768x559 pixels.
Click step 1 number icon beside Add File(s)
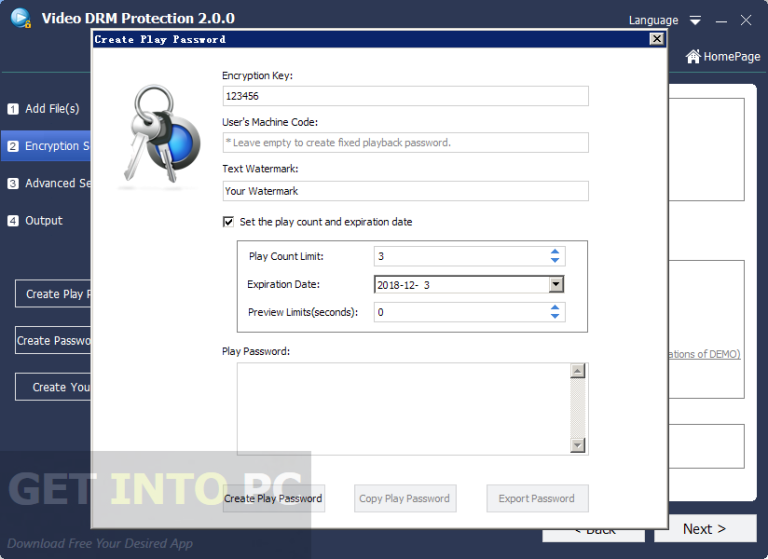pyautogui.click(x=13, y=109)
